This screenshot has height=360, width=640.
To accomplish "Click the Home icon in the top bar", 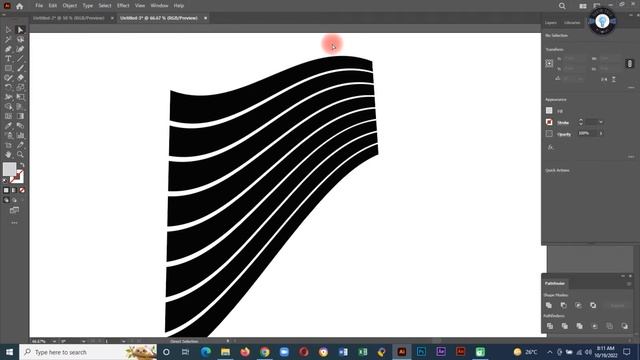I will pos(20,6).
